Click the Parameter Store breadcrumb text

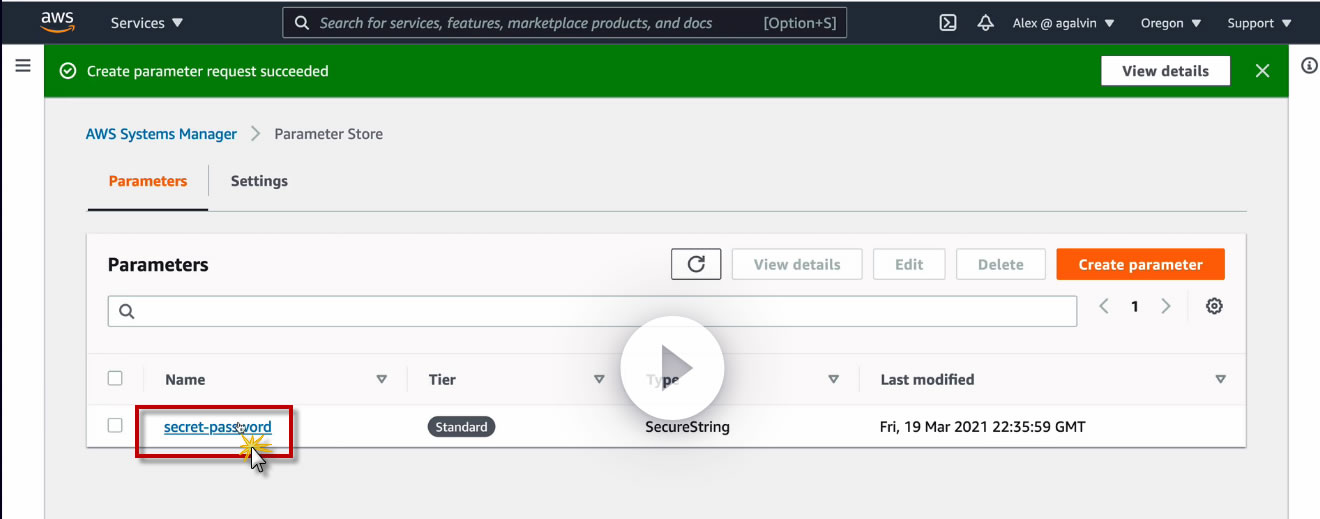328,134
